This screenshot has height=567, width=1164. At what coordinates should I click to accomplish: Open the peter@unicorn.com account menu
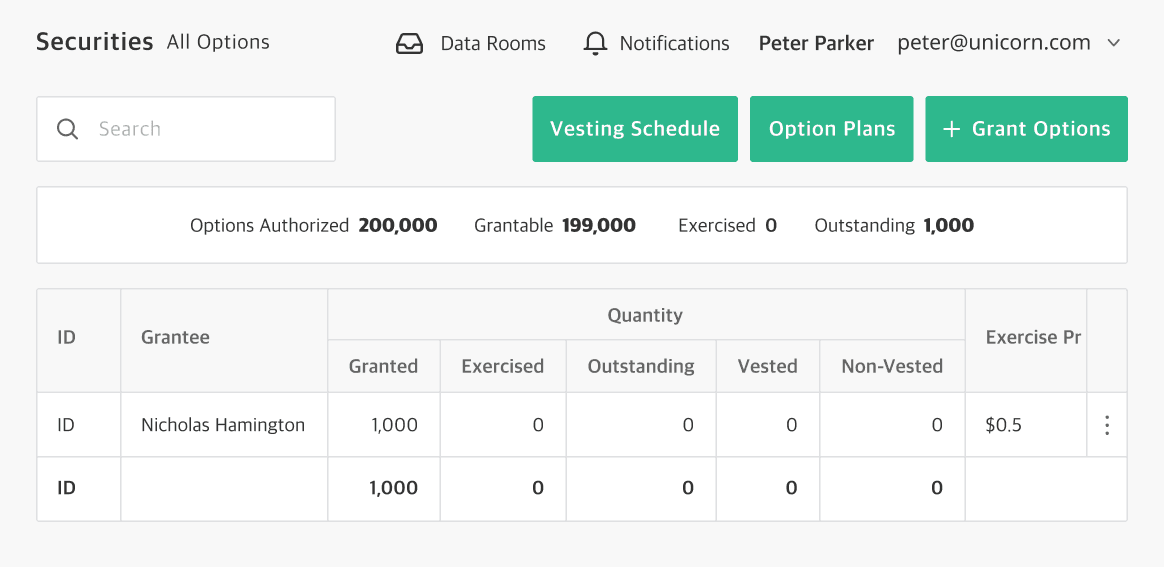993,43
